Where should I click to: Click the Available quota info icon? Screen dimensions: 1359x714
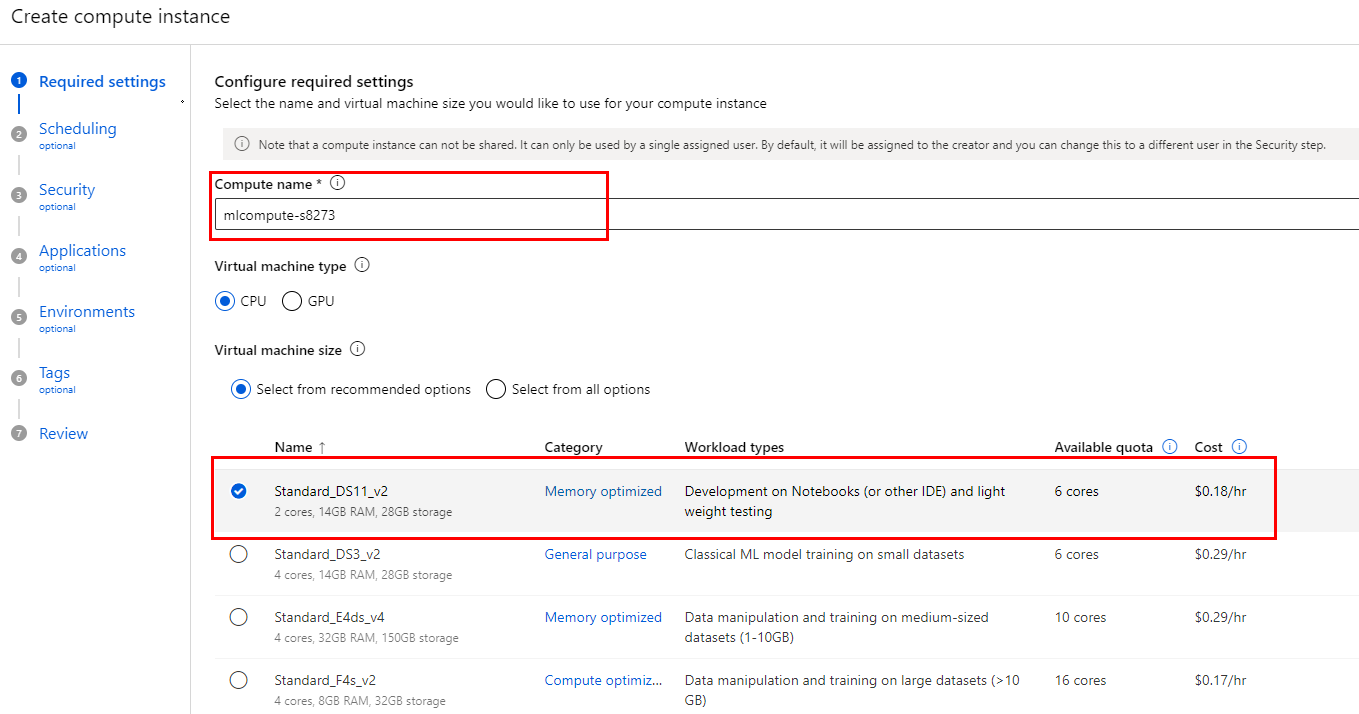click(1169, 447)
